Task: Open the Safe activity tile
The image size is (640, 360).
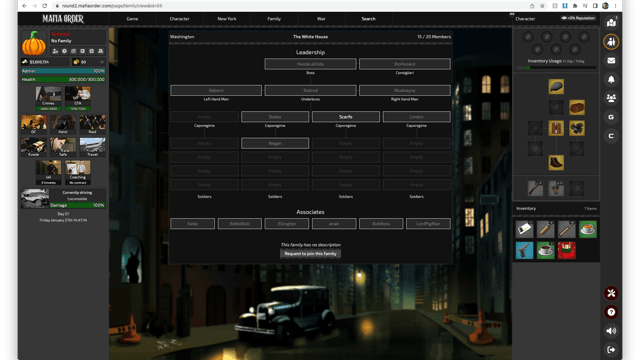Action: (63, 147)
